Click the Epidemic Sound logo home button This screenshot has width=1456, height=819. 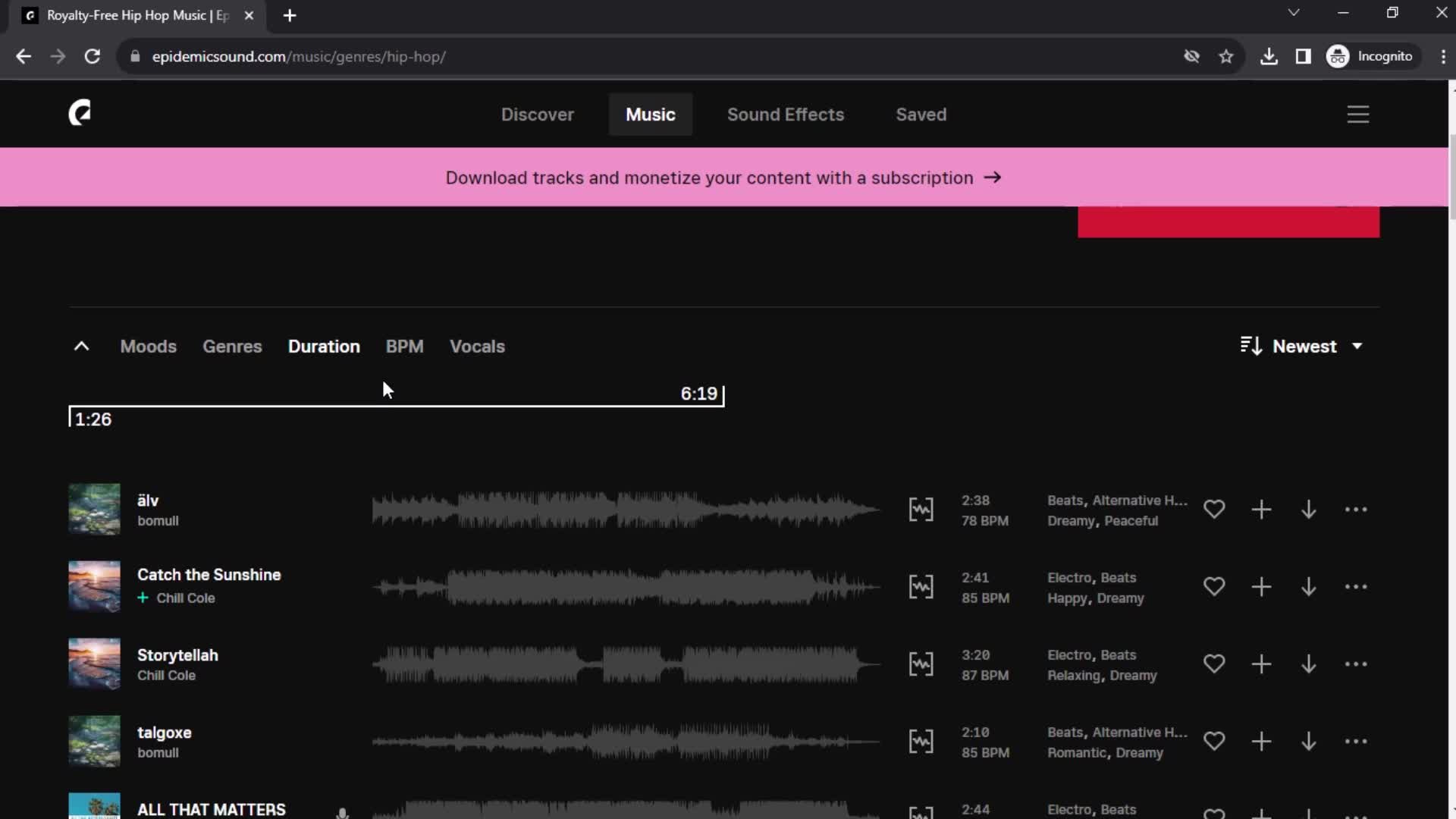pos(78,113)
